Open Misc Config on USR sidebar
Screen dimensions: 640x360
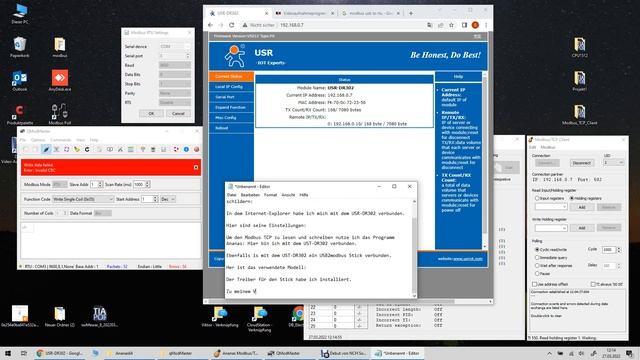pos(231,118)
